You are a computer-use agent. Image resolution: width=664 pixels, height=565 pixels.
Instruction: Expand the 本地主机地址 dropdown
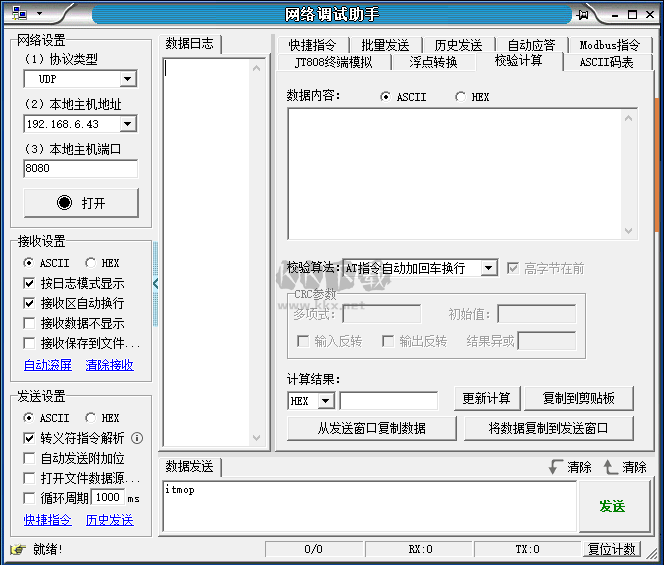click(x=127, y=124)
